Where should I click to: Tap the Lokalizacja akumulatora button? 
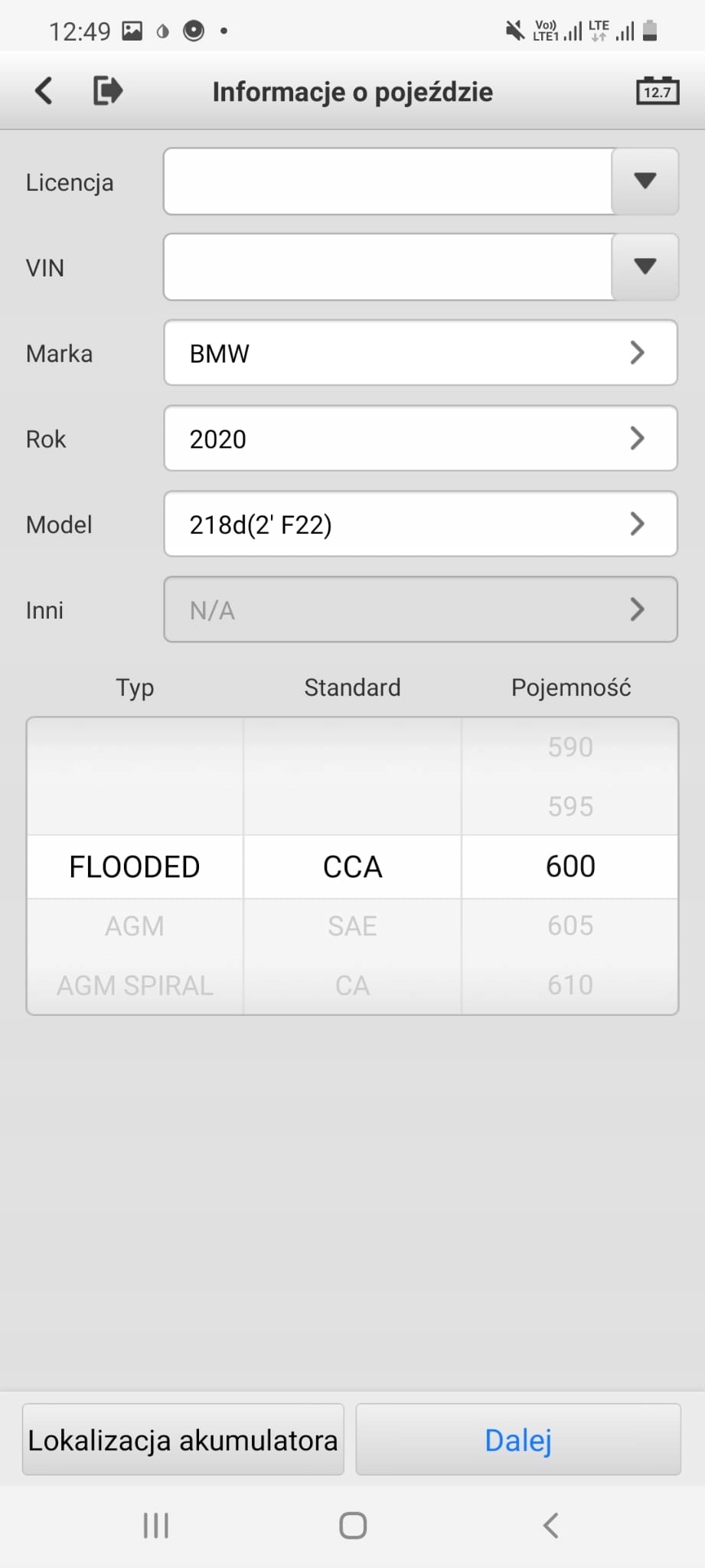tap(183, 1440)
